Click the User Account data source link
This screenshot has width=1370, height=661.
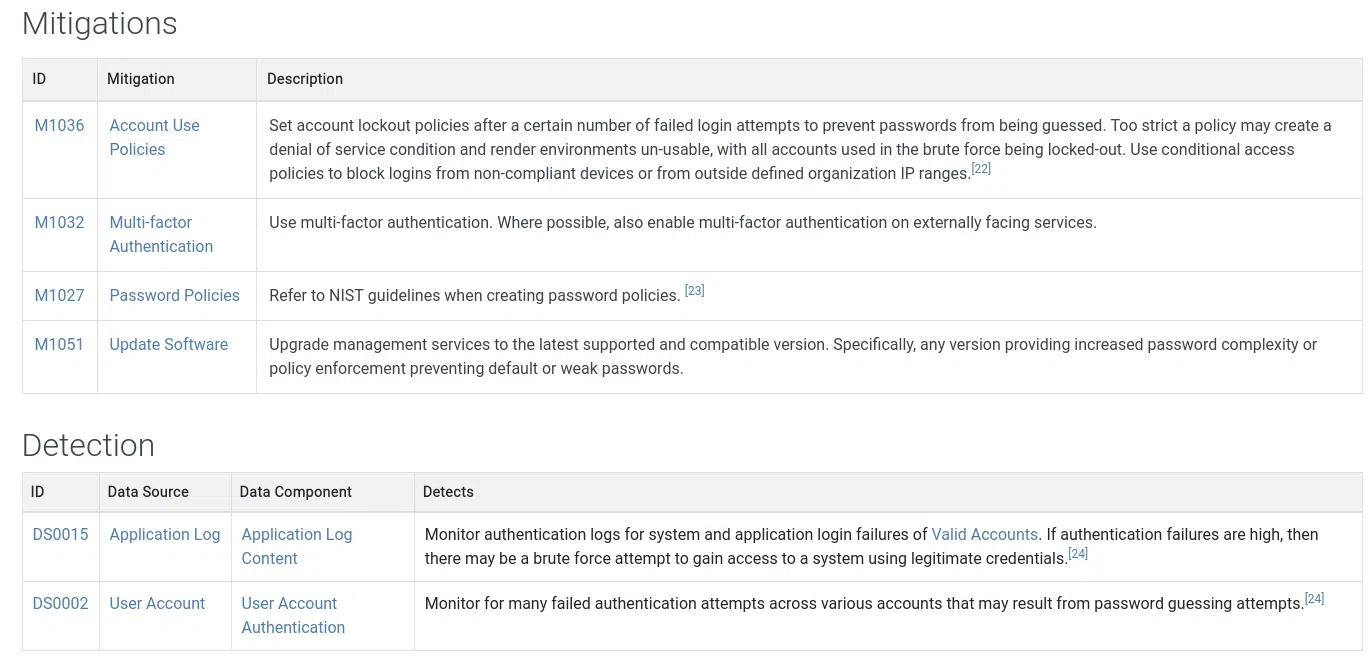click(157, 603)
